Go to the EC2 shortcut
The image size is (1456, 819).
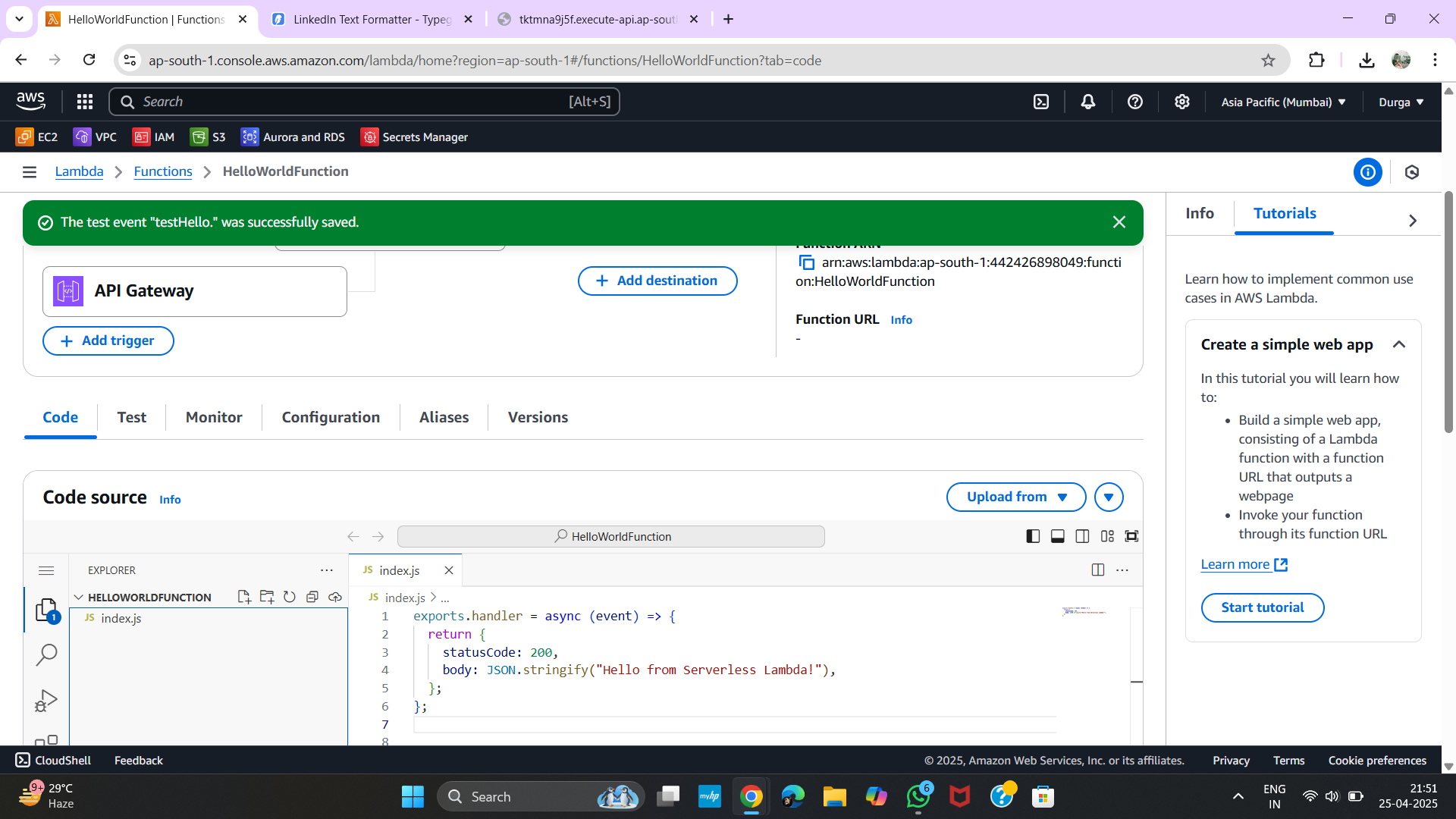pos(36,137)
